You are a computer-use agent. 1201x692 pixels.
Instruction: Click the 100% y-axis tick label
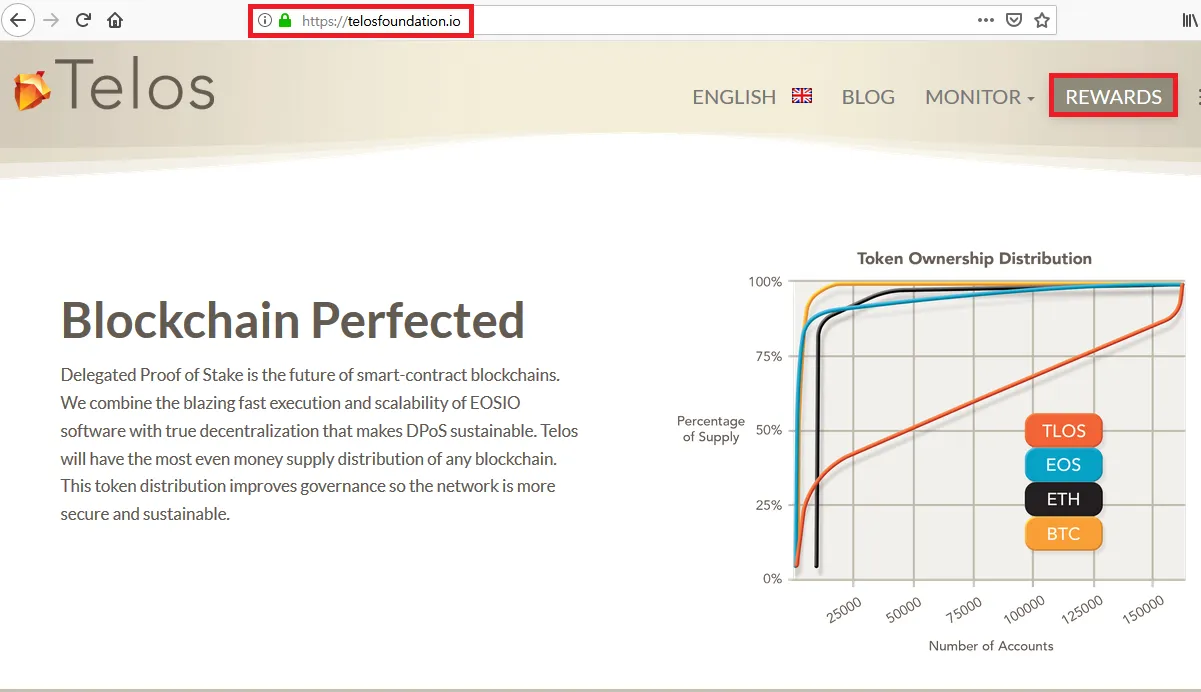coord(765,282)
